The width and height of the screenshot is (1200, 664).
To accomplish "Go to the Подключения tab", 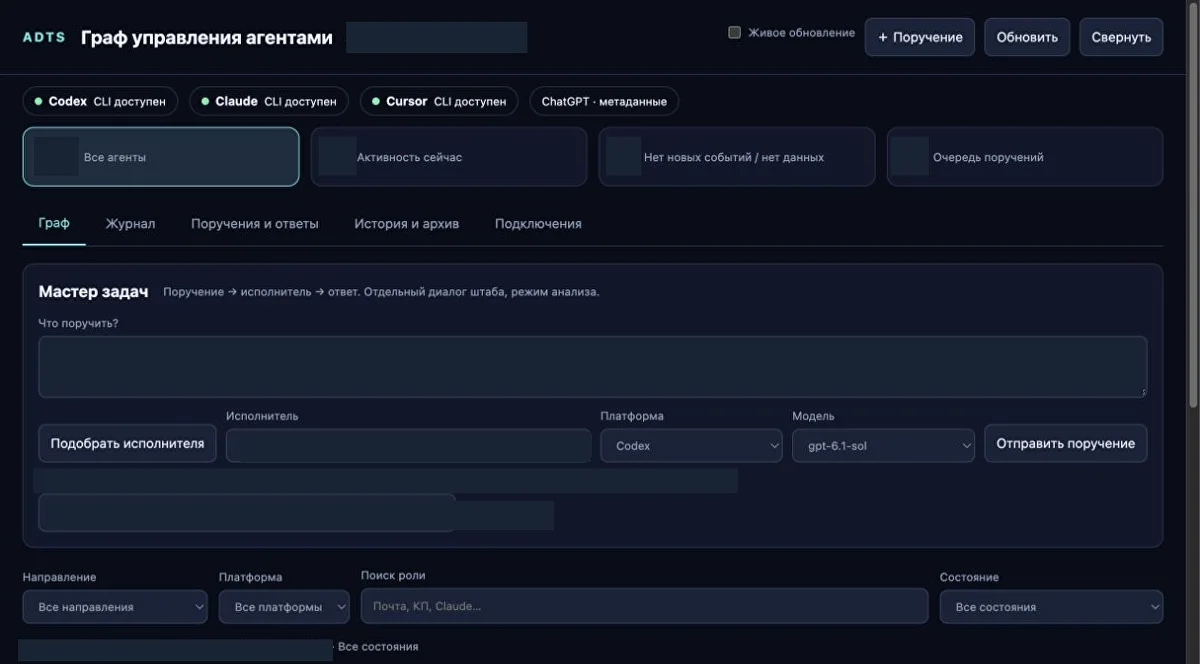I will point(538,224).
